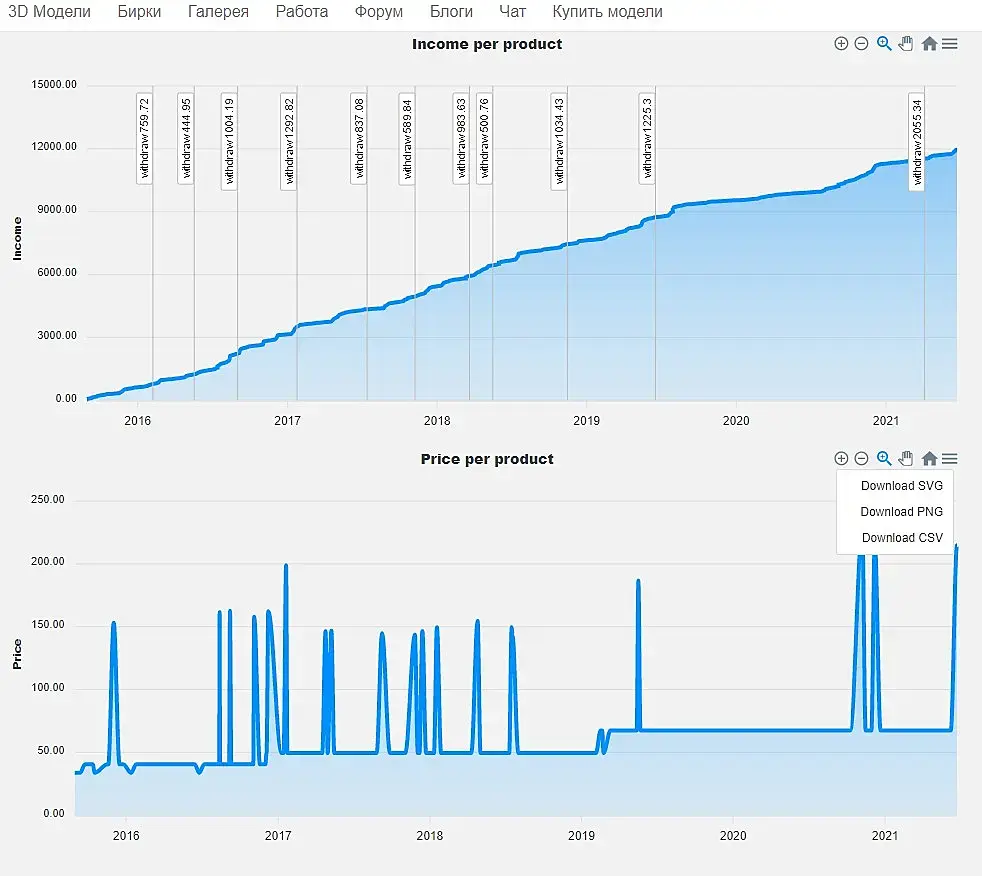The width and height of the screenshot is (982, 876).
Task: Click the Income per product chart title
Action: click(x=487, y=44)
